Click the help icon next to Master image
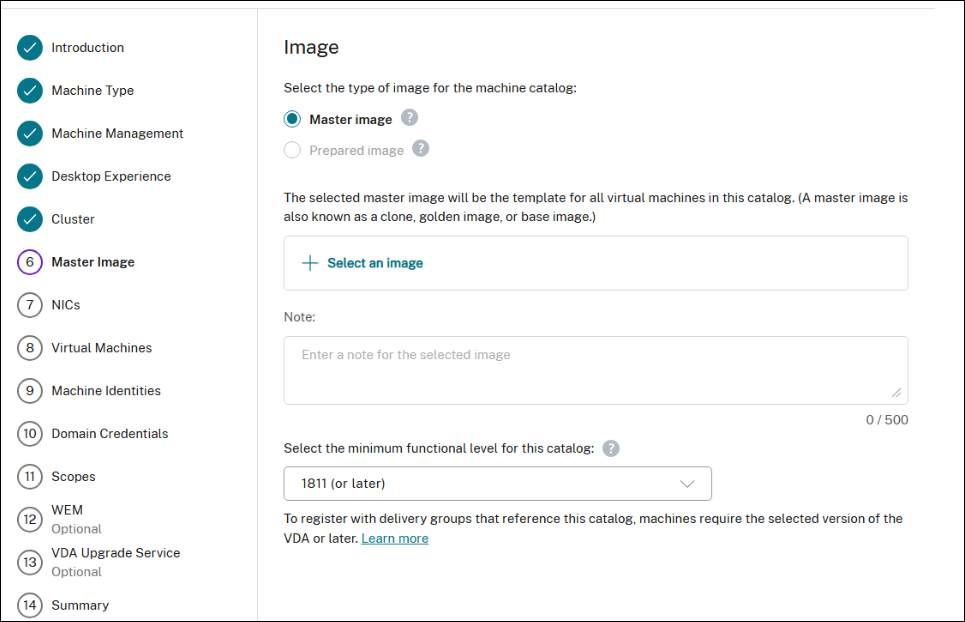This screenshot has height=622, width=965. coord(409,118)
